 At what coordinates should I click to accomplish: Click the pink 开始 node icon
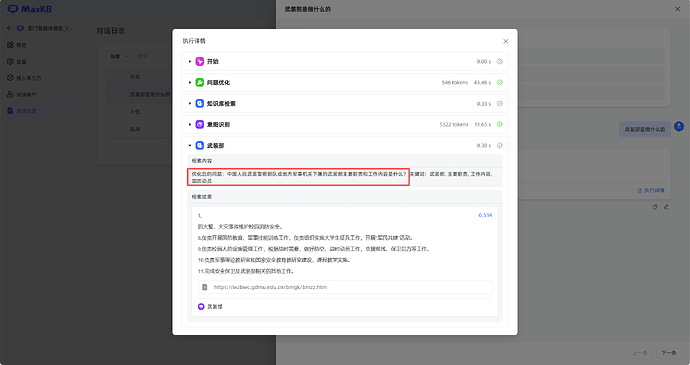pos(200,62)
